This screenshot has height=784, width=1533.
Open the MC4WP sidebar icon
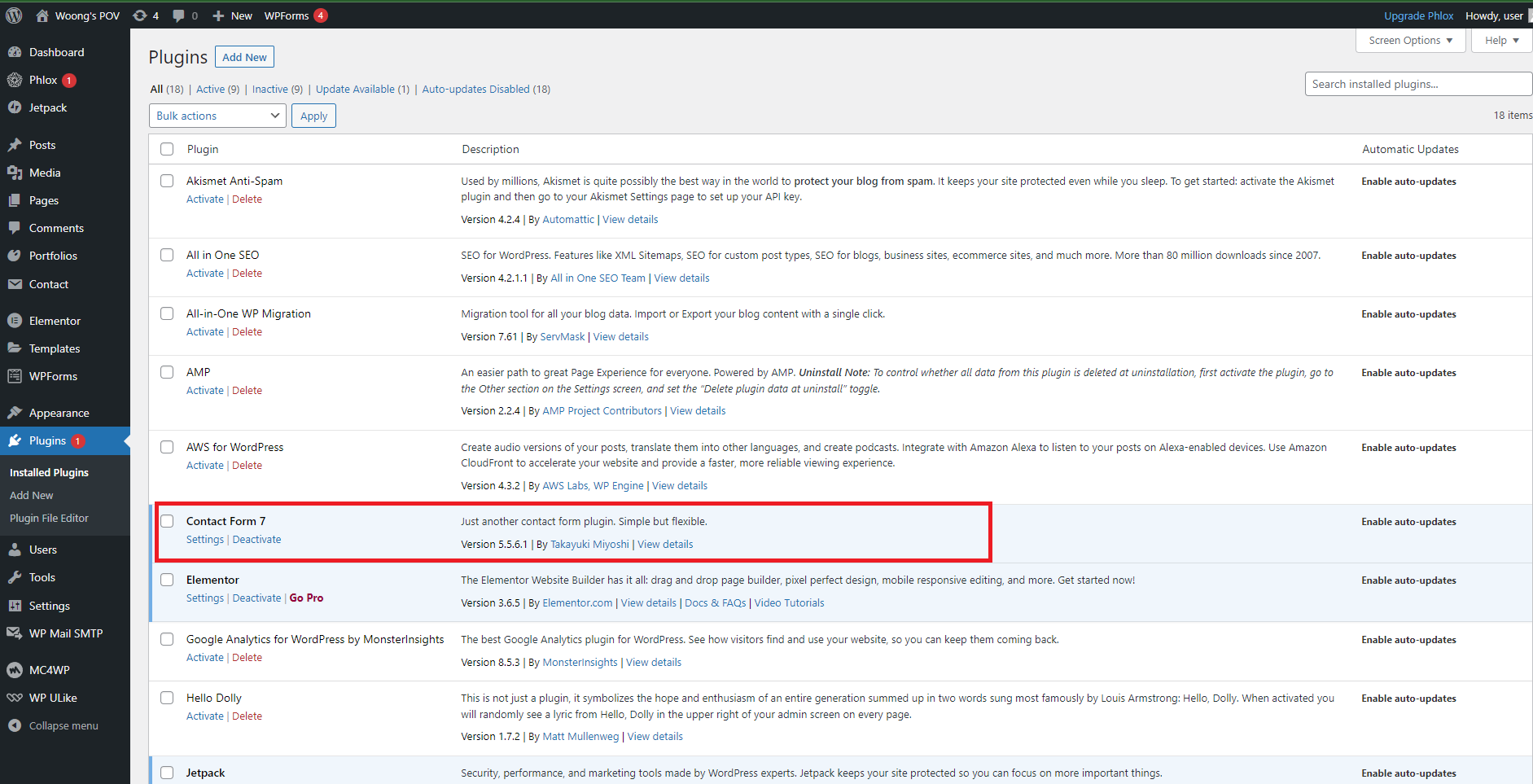15,670
